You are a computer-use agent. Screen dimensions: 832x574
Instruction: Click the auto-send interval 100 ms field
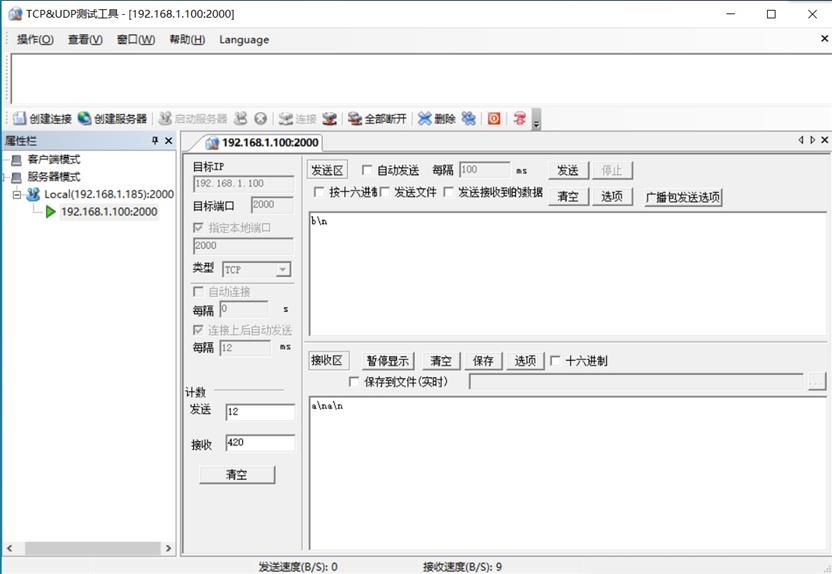tap(484, 170)
